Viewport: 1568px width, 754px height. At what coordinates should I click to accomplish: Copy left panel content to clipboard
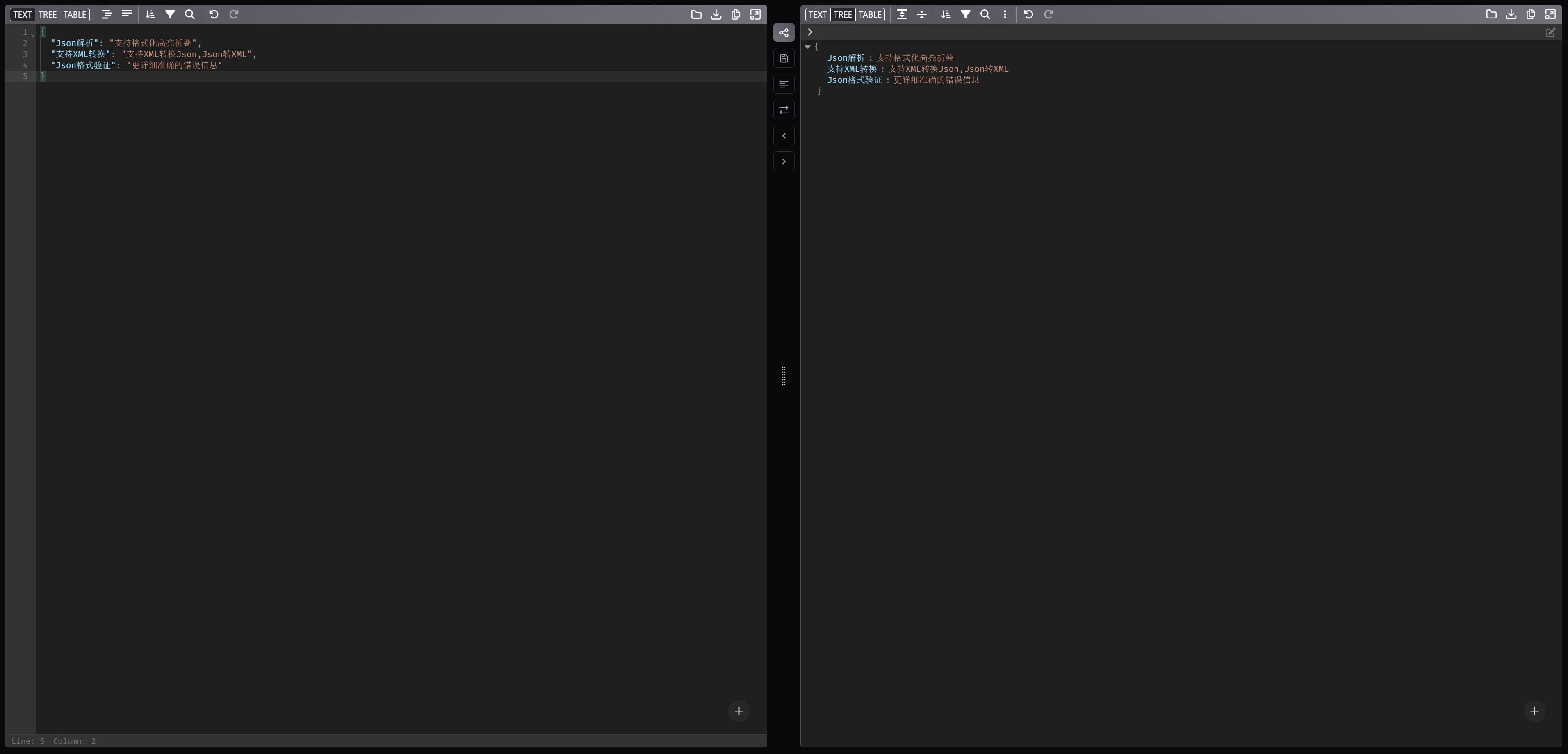[736, 15]
